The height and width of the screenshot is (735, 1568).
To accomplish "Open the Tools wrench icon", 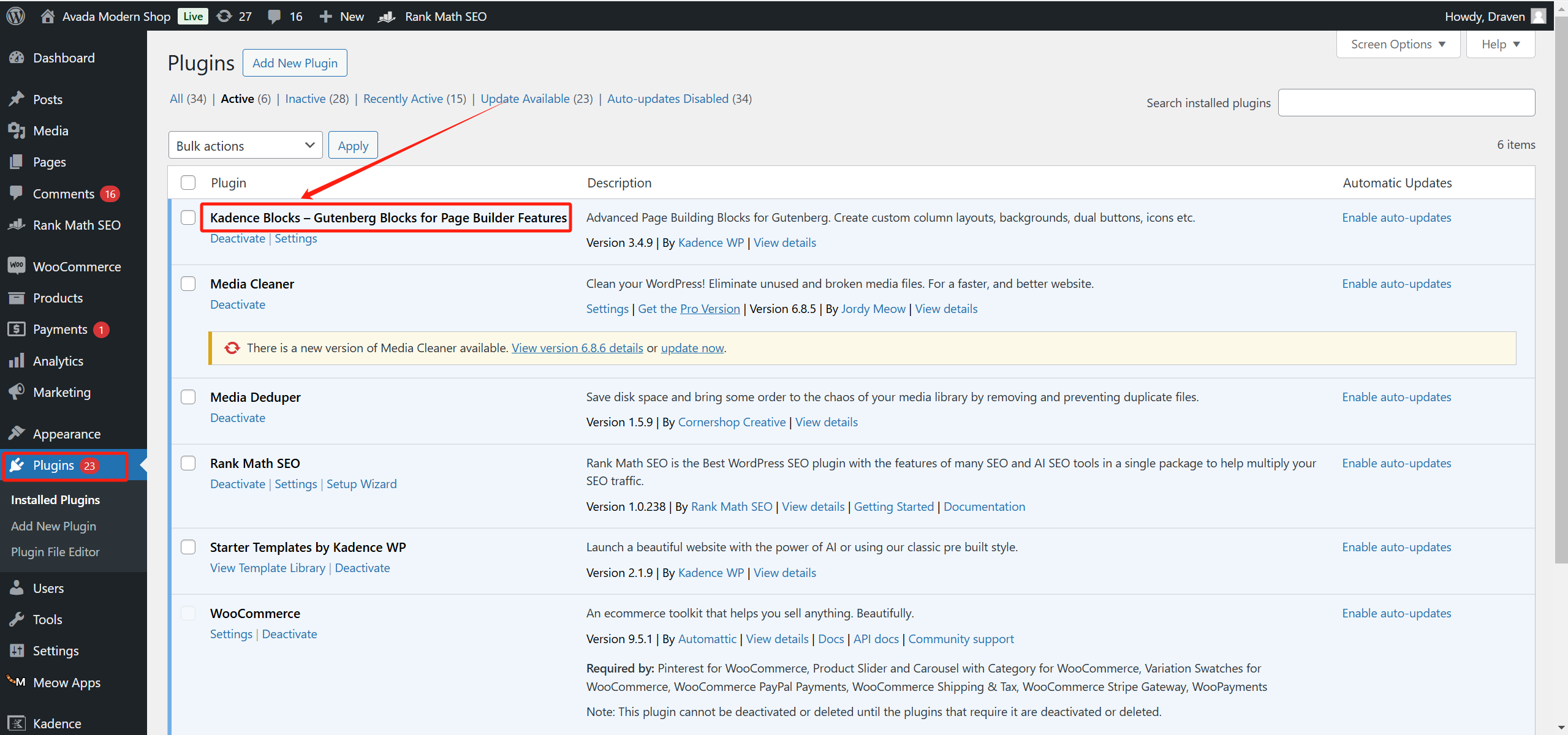I will click(x=17, y=619).
